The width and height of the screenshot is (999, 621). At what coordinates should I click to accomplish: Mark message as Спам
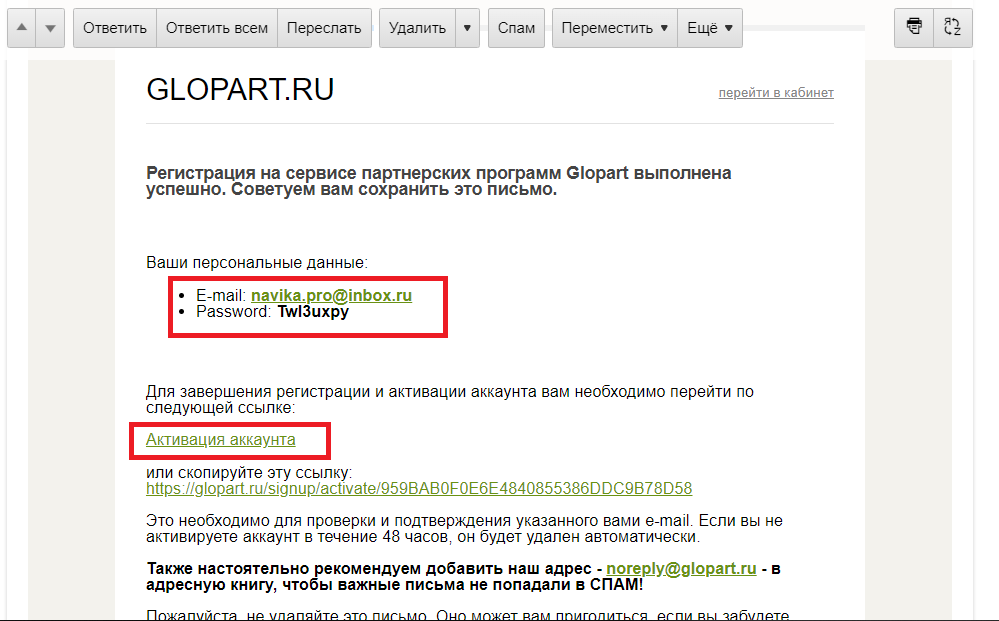click(x=516, y=28)
